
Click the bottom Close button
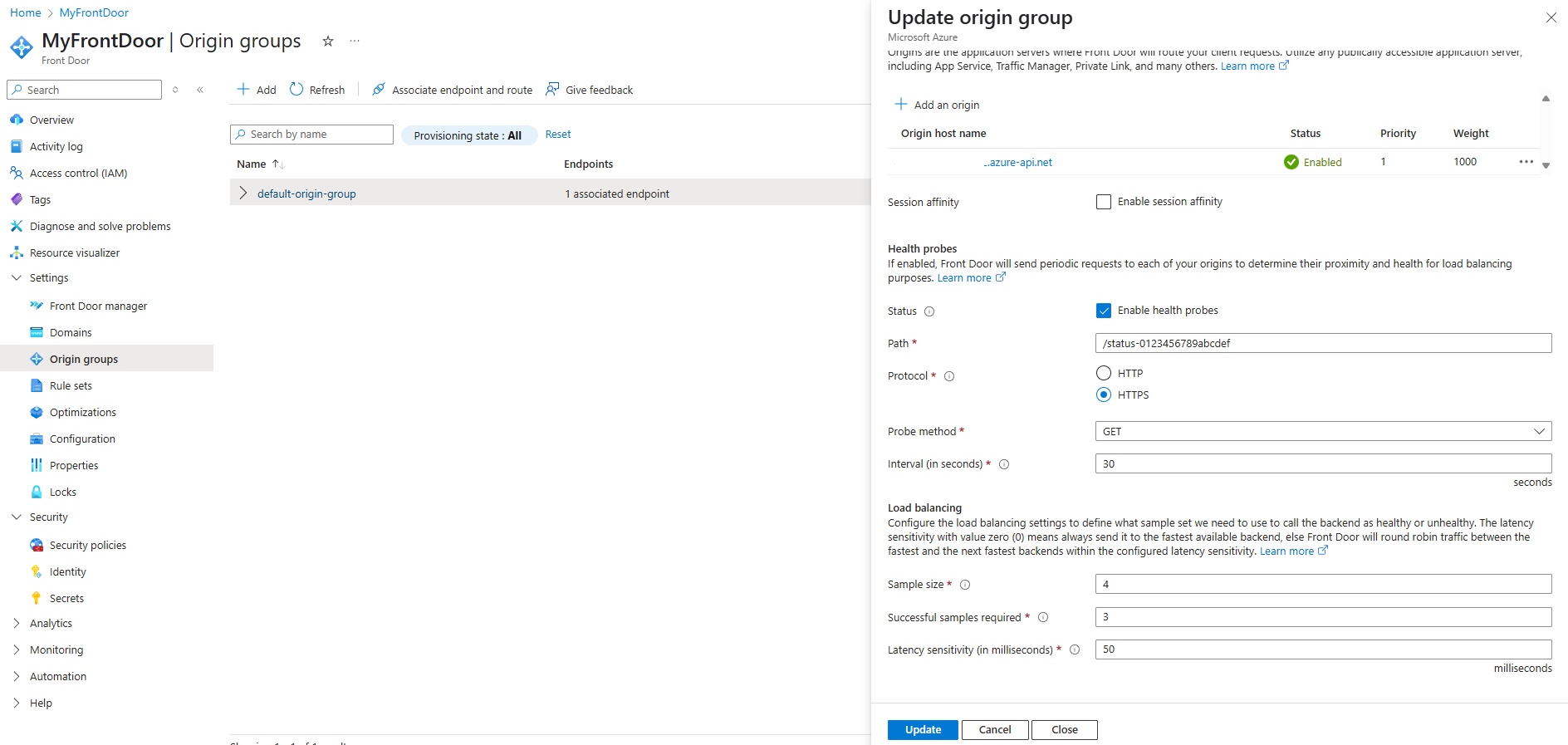click(x=1065, y=729)
